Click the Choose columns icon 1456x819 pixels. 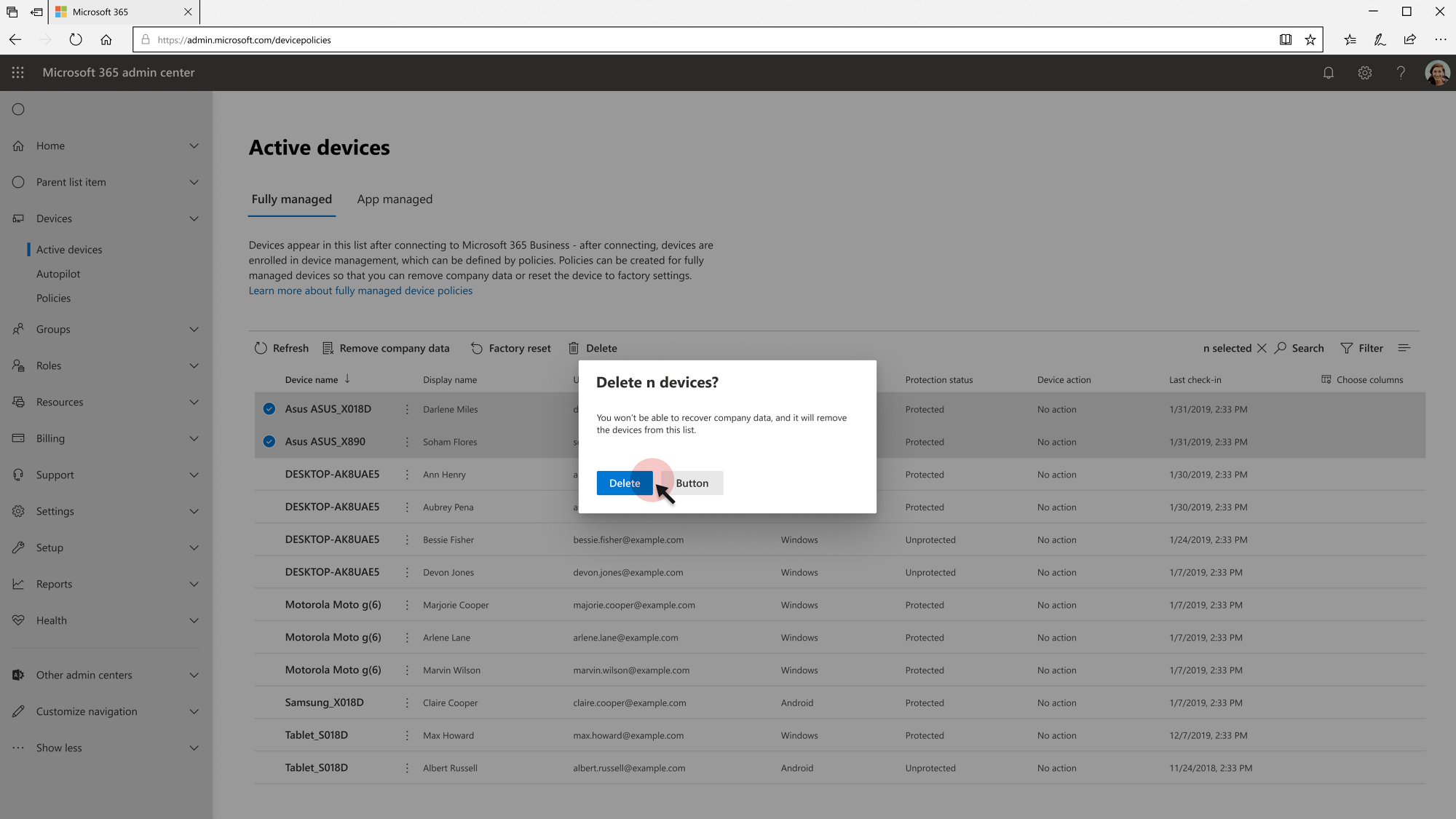tap(1326, 379)
